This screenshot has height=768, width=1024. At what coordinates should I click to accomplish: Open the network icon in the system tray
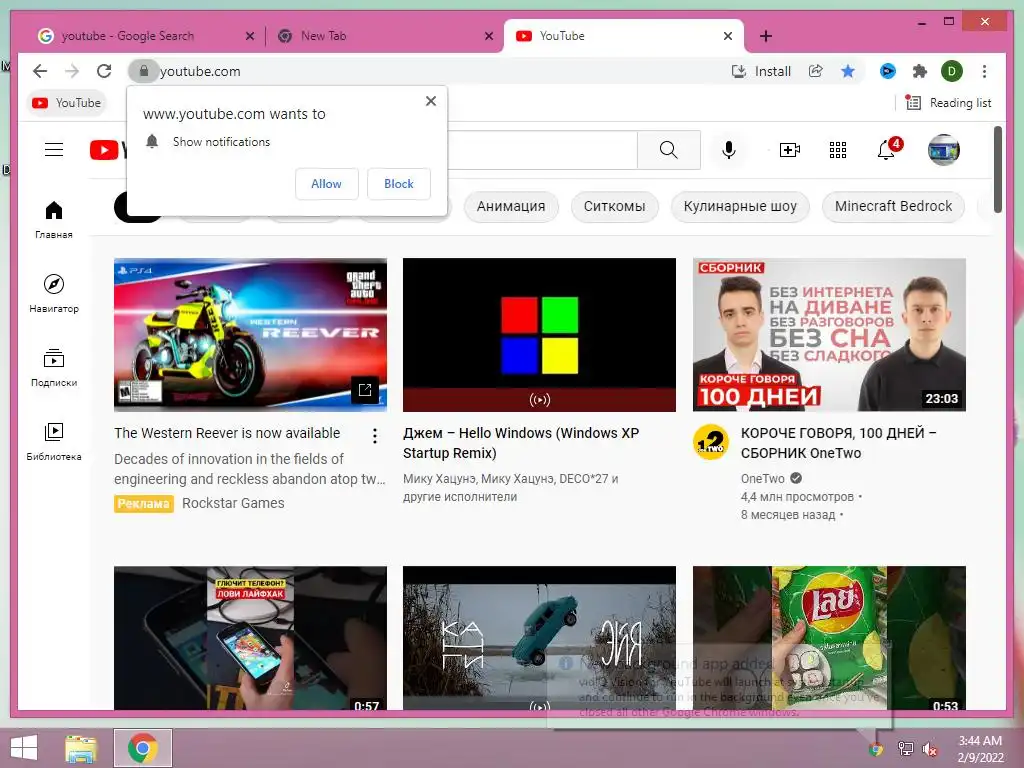[905, 748]
